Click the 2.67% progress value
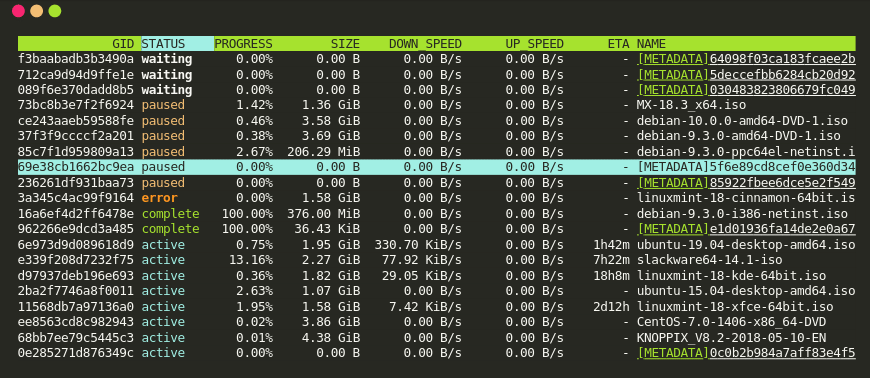Viewport: 870px width, 378px height. pyautogui.click(x=254, y=152)
